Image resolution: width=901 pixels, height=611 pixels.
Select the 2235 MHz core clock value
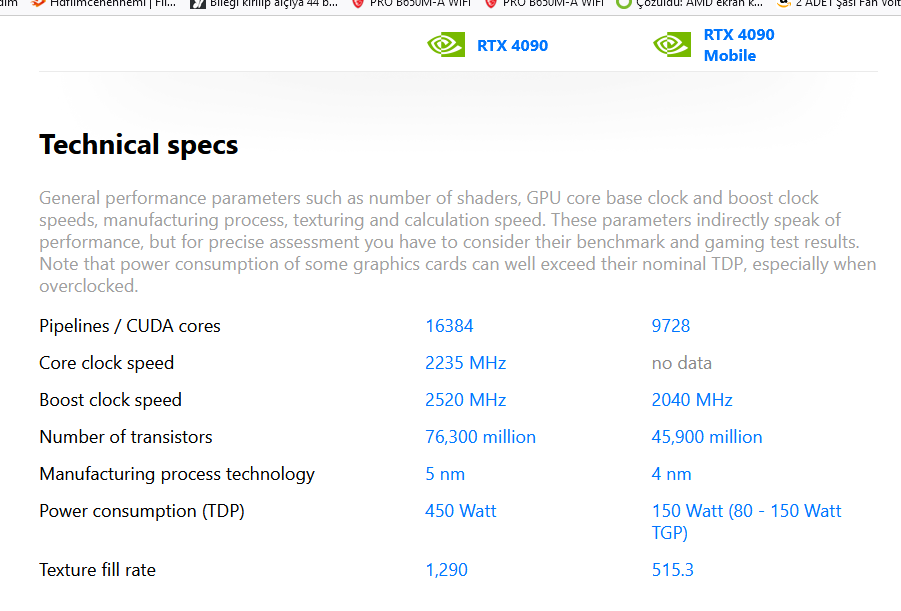pos(465,363)
